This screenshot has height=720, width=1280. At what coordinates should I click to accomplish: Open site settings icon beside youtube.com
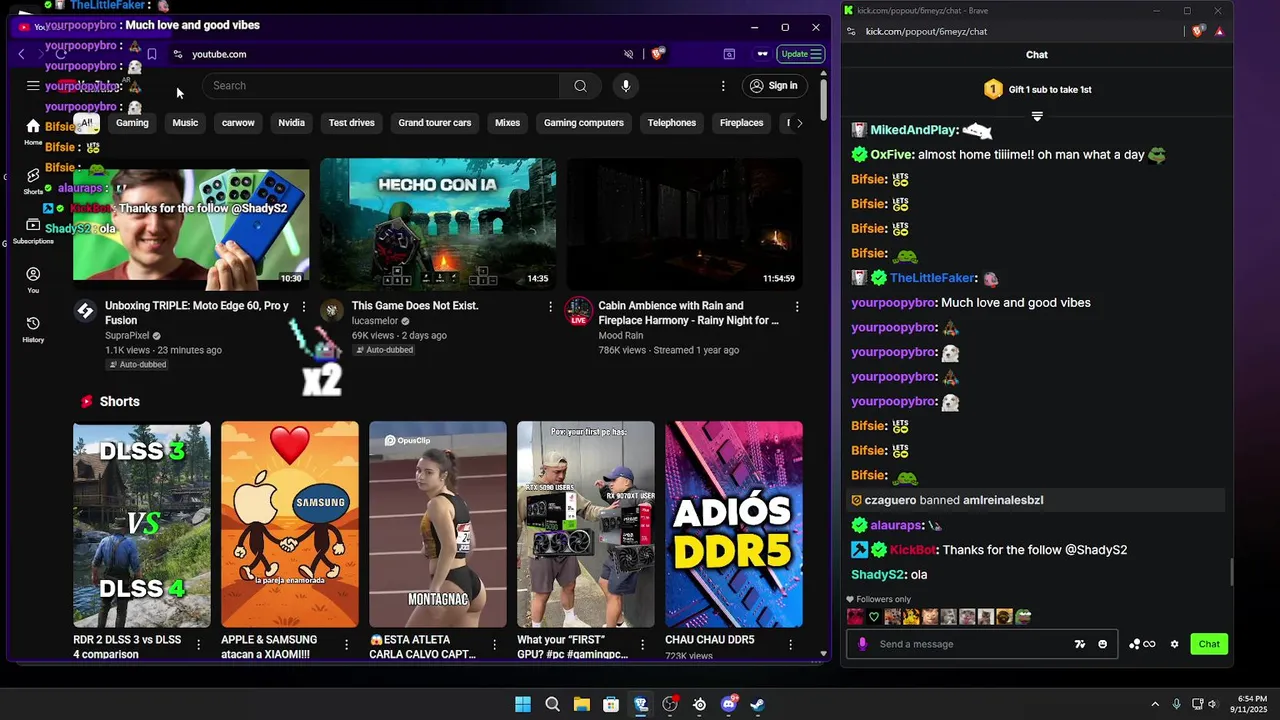[177, 54]
